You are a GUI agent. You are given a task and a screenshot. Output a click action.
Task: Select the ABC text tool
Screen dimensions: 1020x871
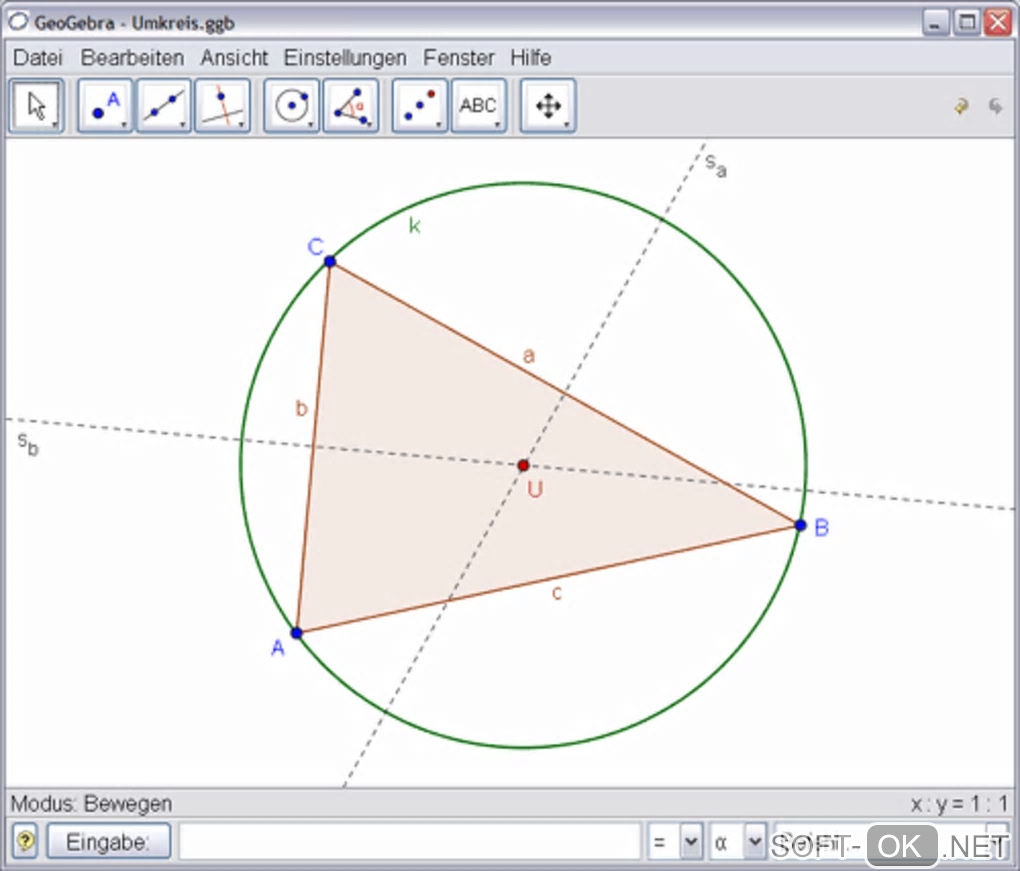pos(478,105)
